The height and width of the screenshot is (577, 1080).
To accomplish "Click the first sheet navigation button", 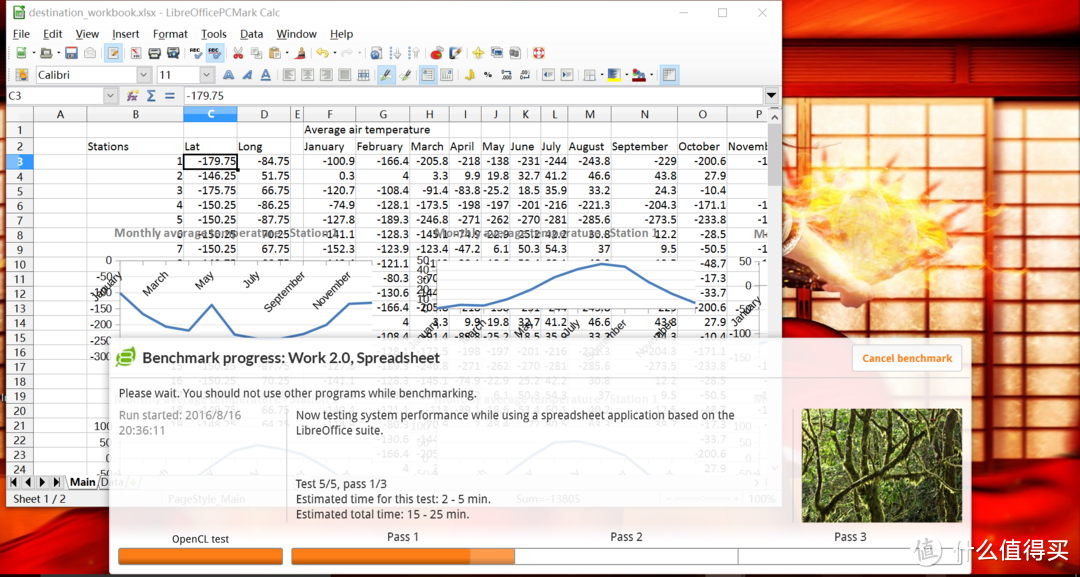I will 14,483.
